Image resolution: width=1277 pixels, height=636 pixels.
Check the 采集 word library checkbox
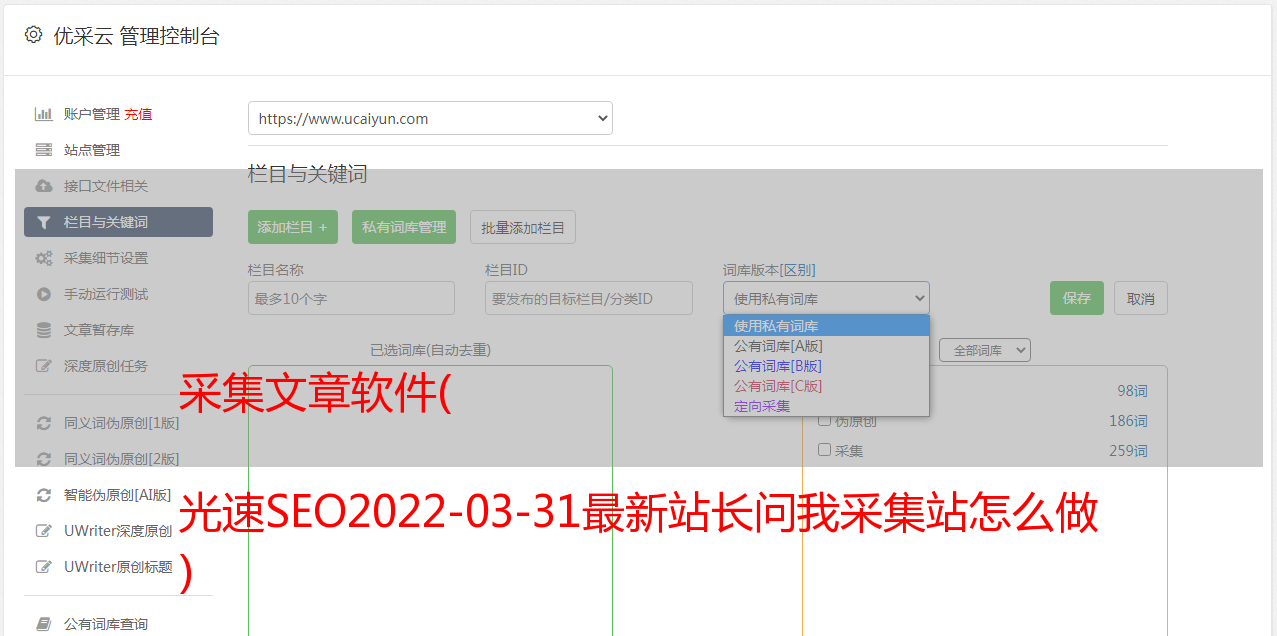click(x=825, y=450)
